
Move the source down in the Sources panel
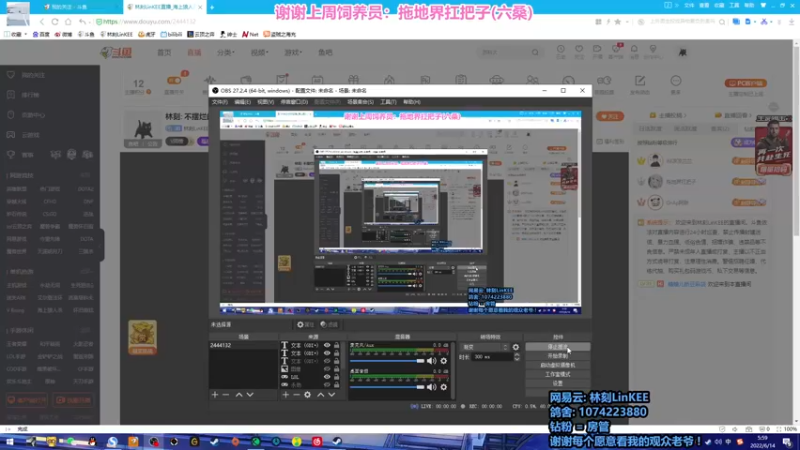(x=332, y=395)
